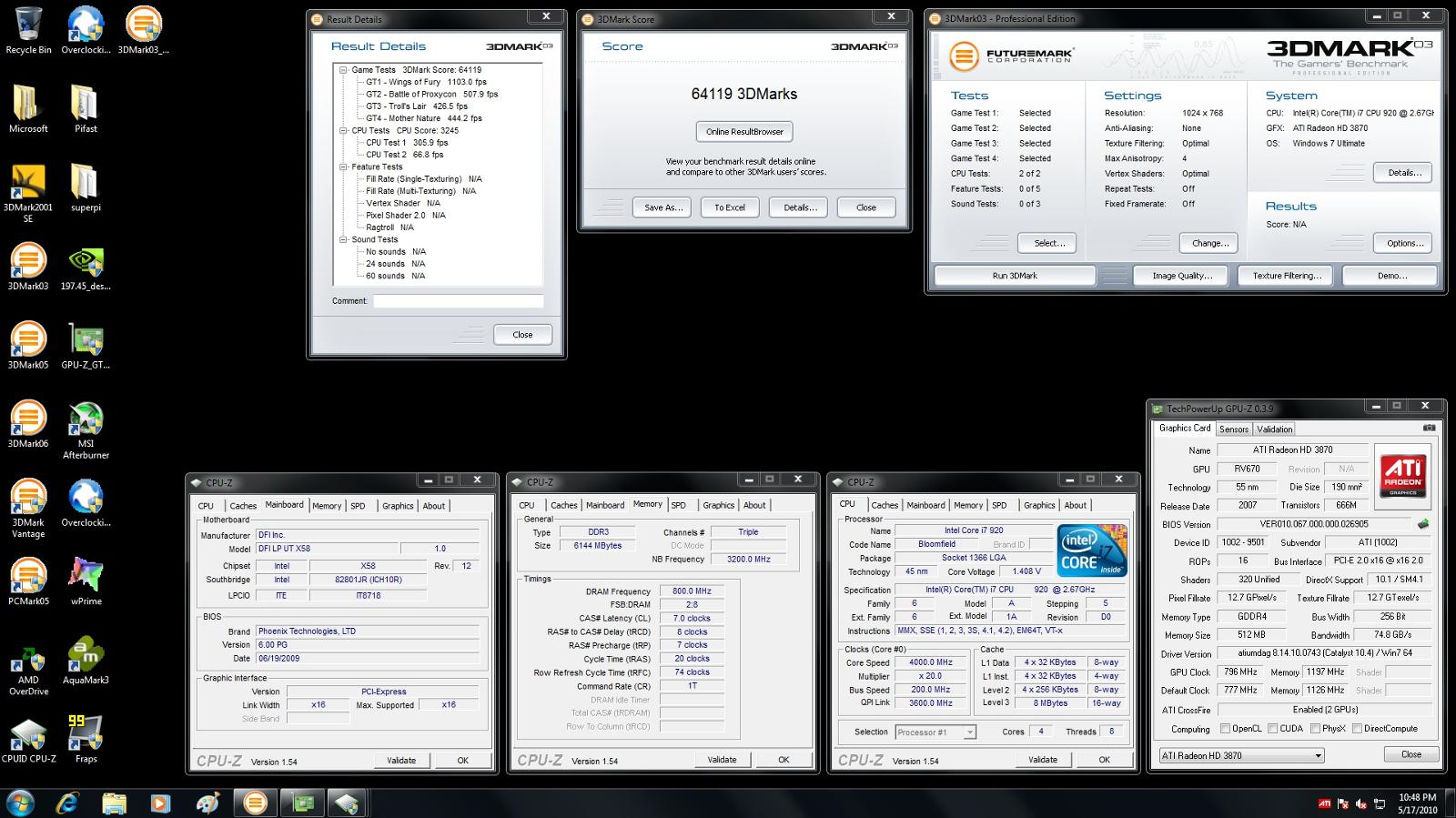The height and width of the screenshot is (818, 1456).
Task: Select the GT1 - Wings of Fury result row
Action: point(426,82)
